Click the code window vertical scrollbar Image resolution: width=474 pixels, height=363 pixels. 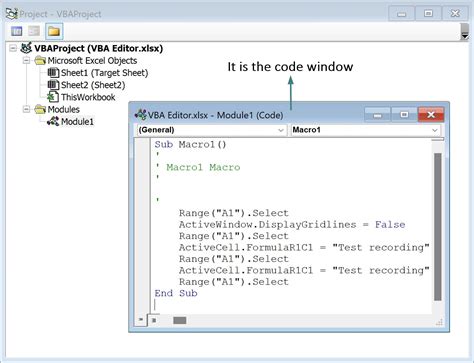(x=438, y=227)
